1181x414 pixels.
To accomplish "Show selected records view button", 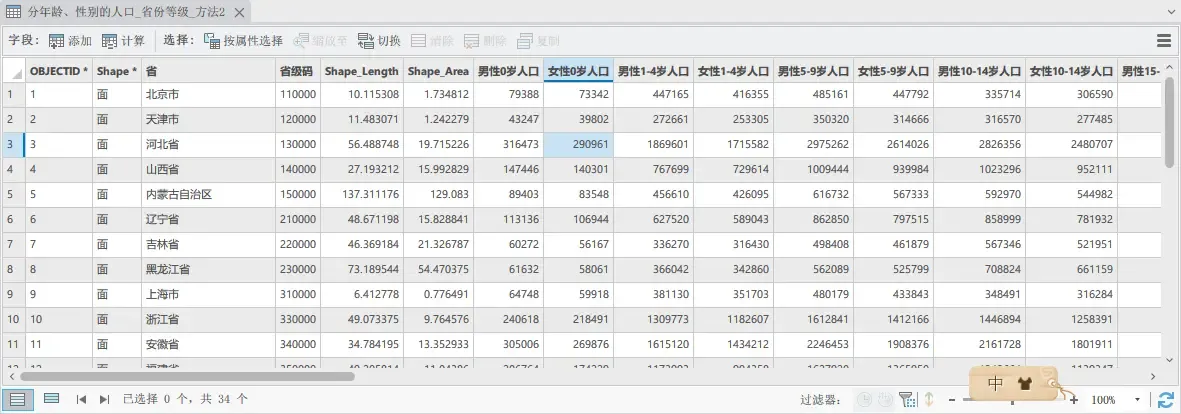I will [x=51, y=399].
